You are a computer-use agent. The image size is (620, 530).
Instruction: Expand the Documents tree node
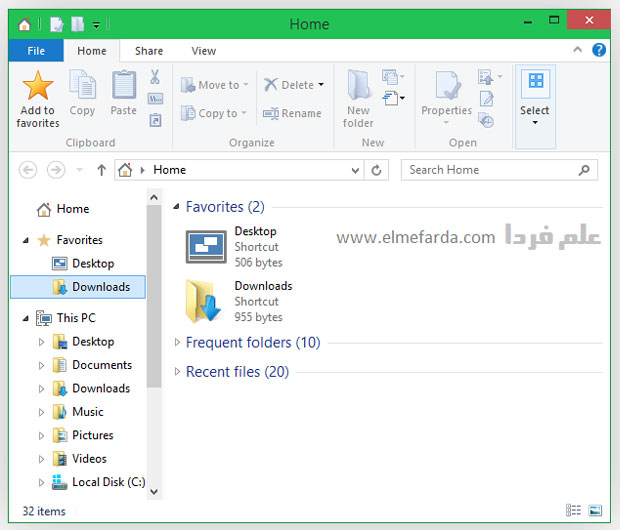point(42,366)
